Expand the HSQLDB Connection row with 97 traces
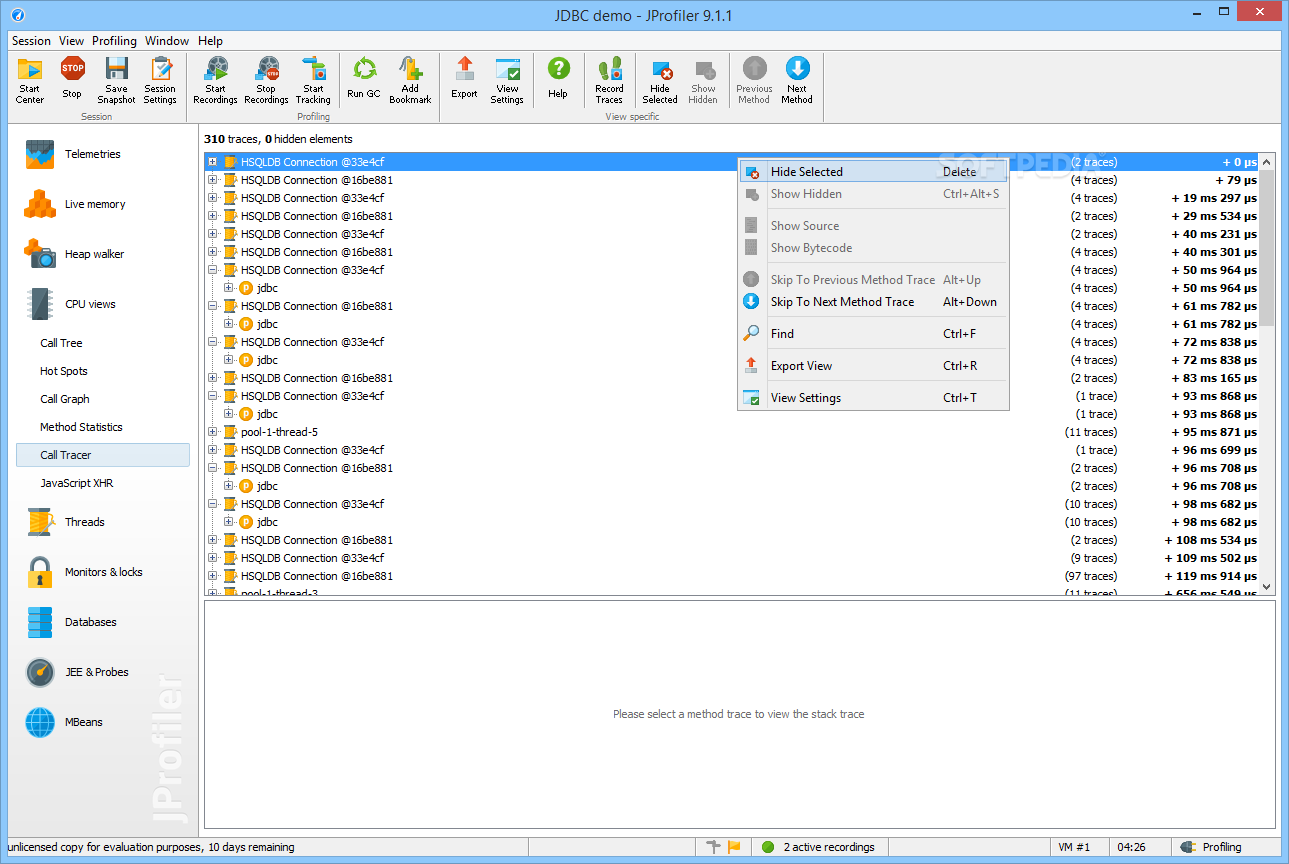1289x864 pixels. 212,576
